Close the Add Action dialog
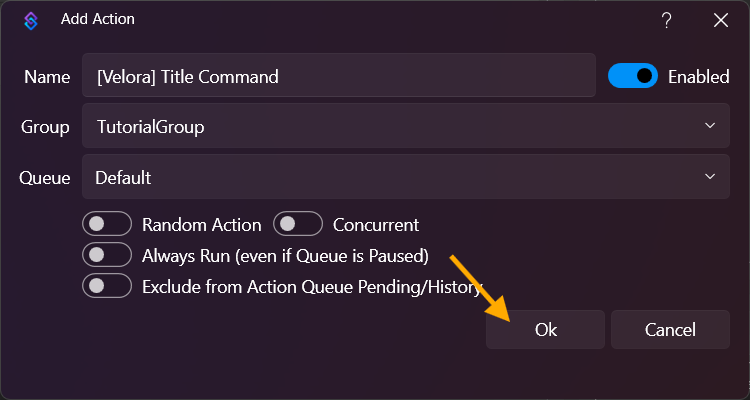This screenshot has width=750, height=400. [x=720, y=19]
